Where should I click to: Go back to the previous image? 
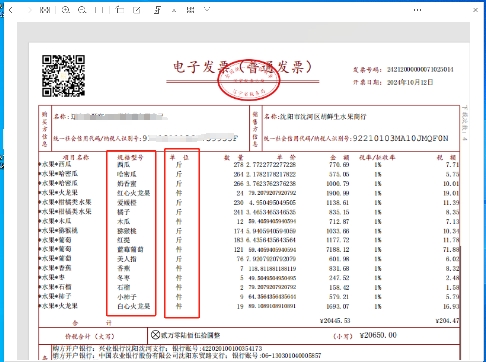pyautogui.click(x=11, y=10)
